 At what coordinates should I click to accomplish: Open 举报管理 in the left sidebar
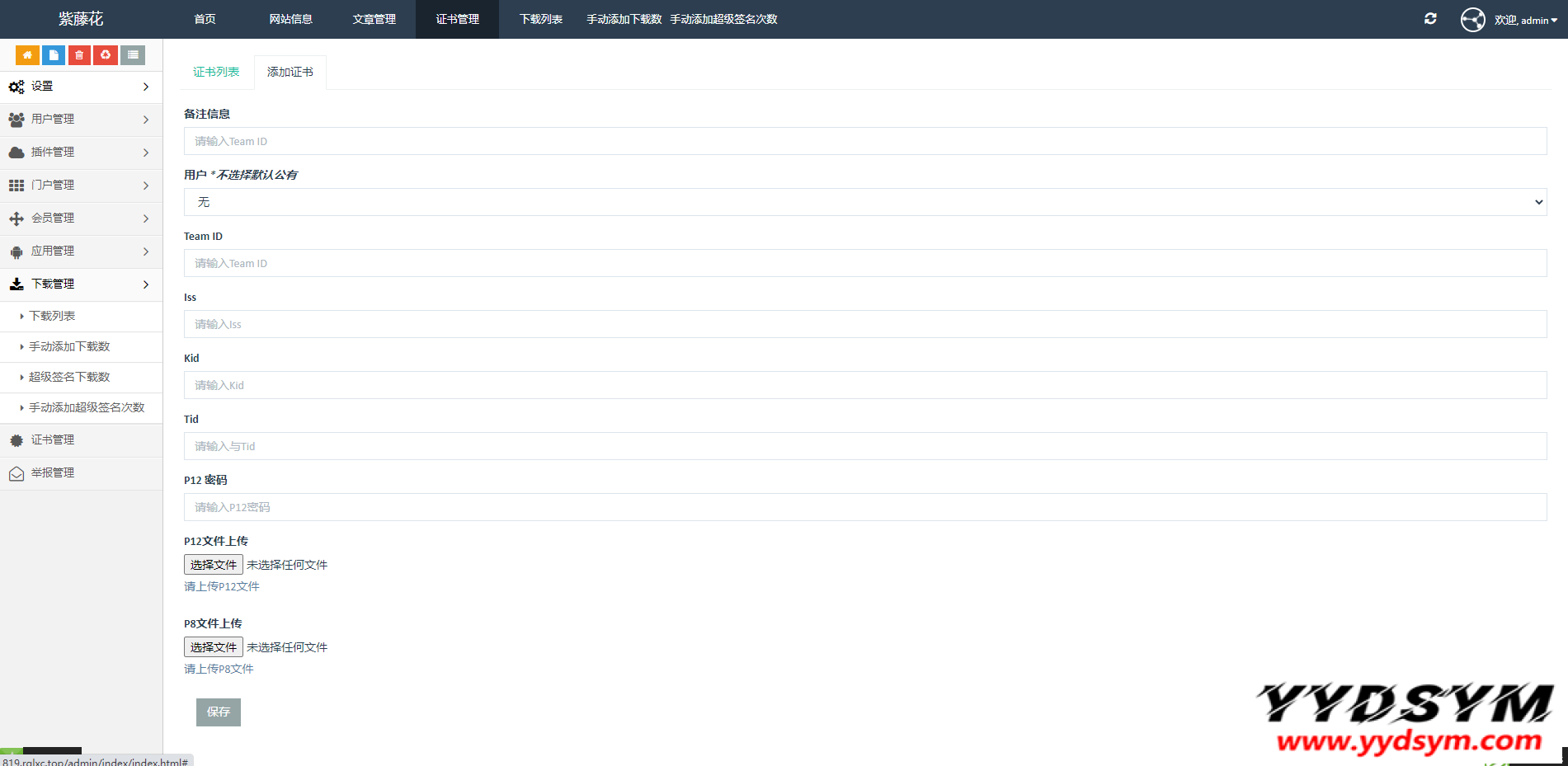[53, 473]
